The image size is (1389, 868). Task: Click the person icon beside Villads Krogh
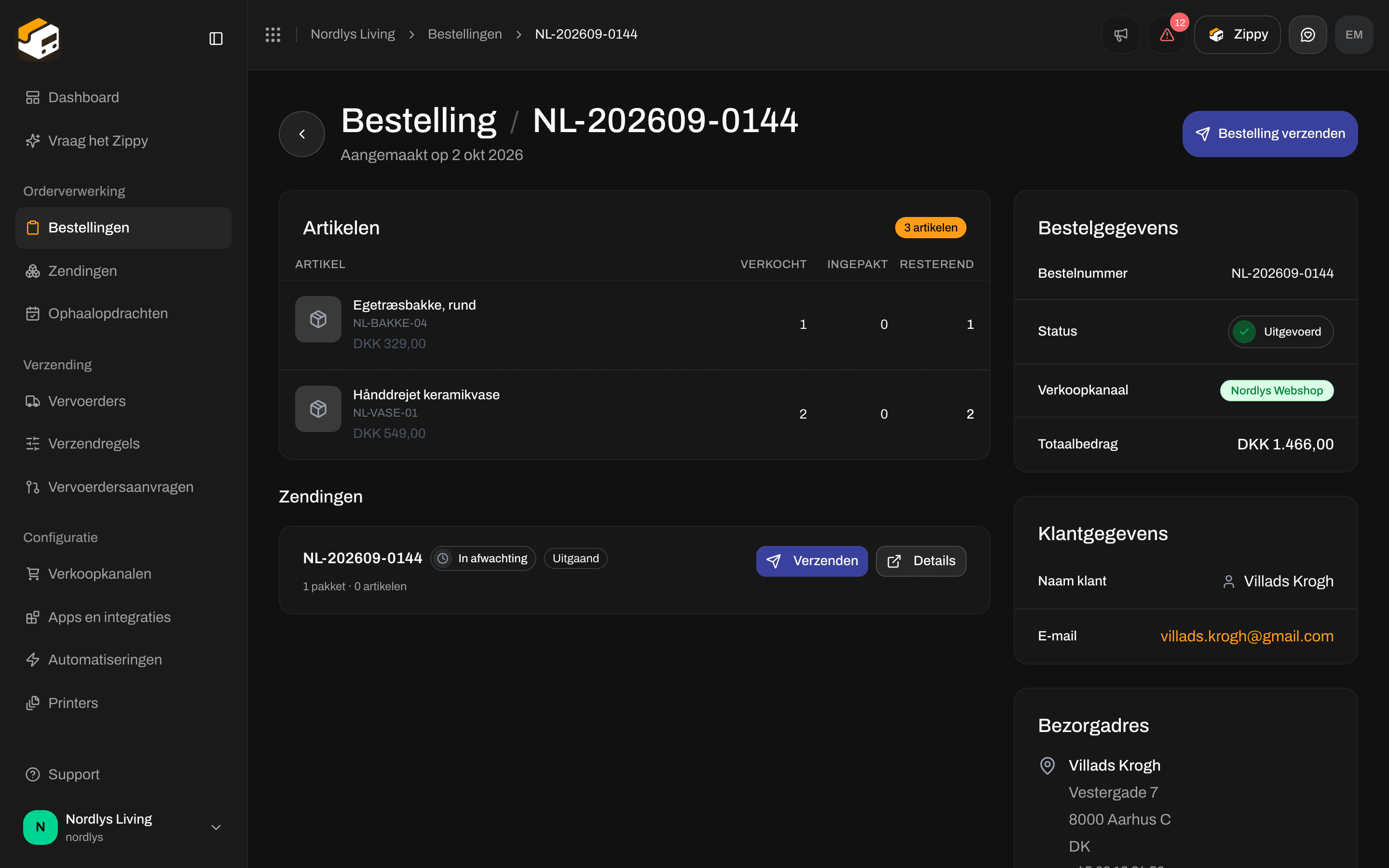click(1228, 582)
